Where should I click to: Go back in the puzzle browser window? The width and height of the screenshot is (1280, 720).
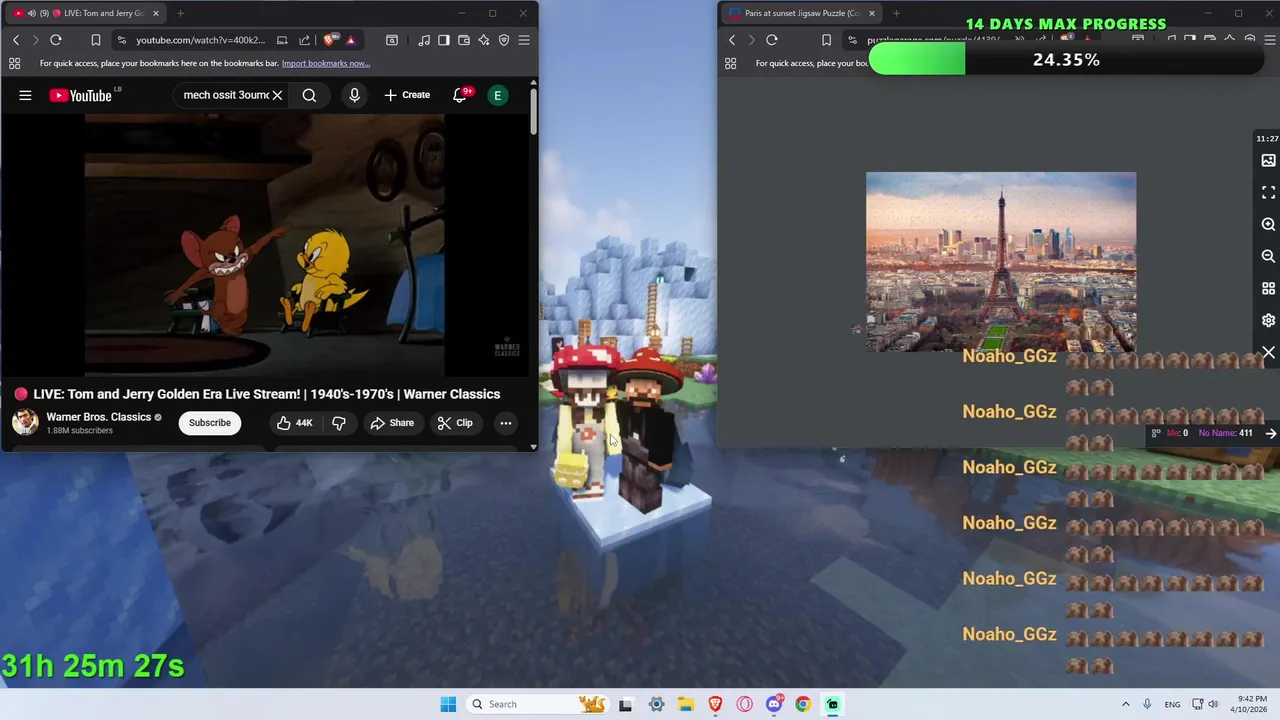tap(732, 40)
